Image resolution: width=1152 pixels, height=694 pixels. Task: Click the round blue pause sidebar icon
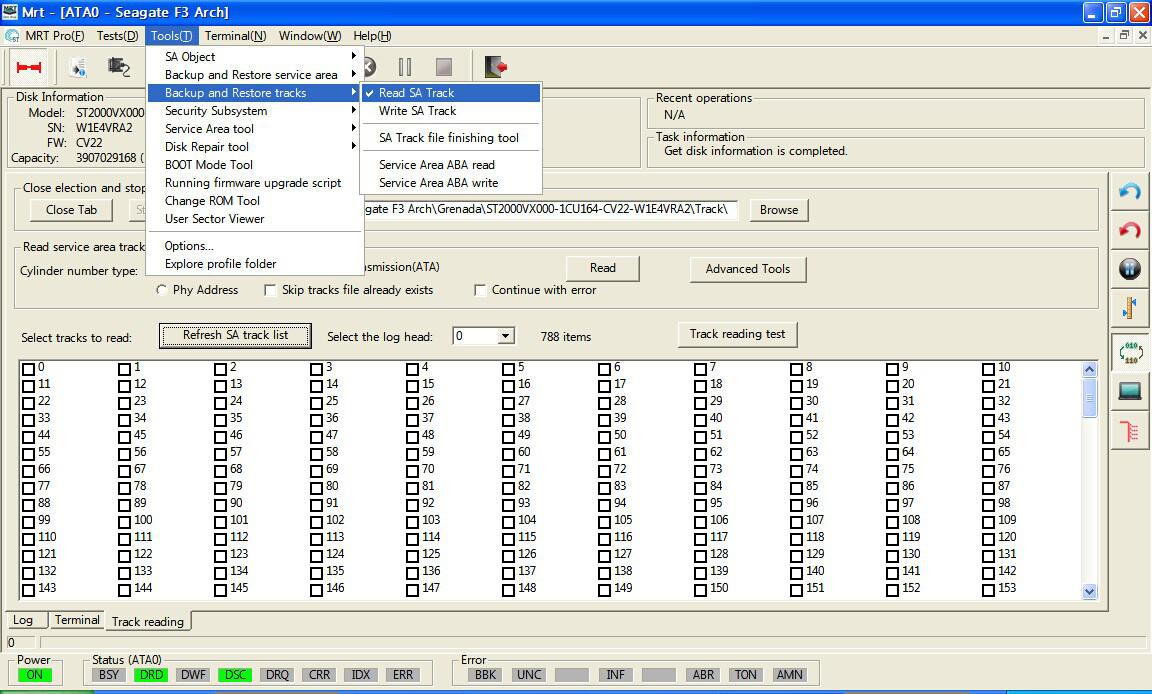pos(1129,270)
